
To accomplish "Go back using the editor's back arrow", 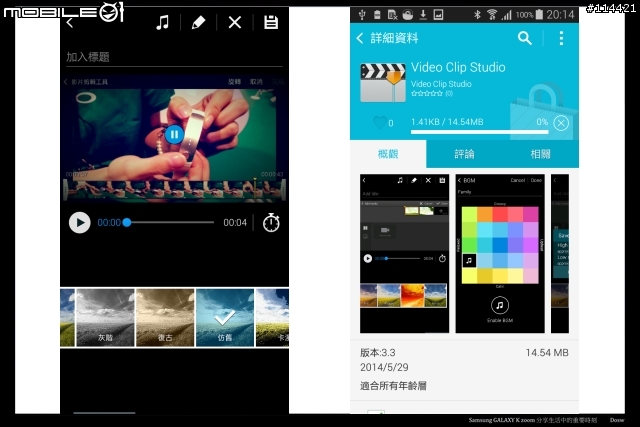I will [70, 23].
